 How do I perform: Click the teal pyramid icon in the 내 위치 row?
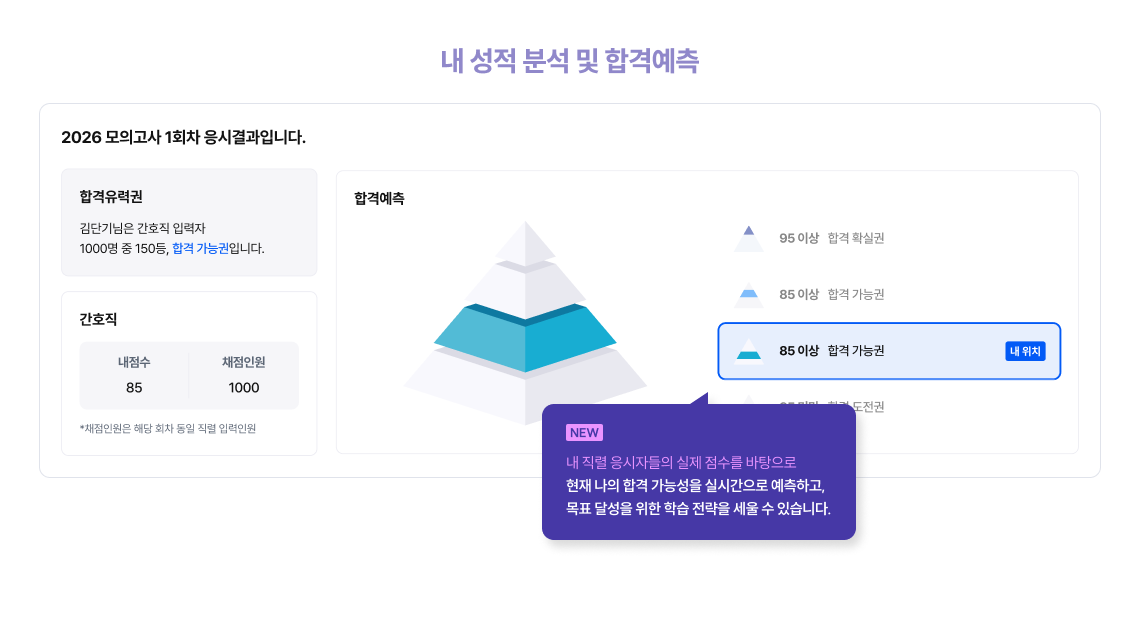pos(748,351)
